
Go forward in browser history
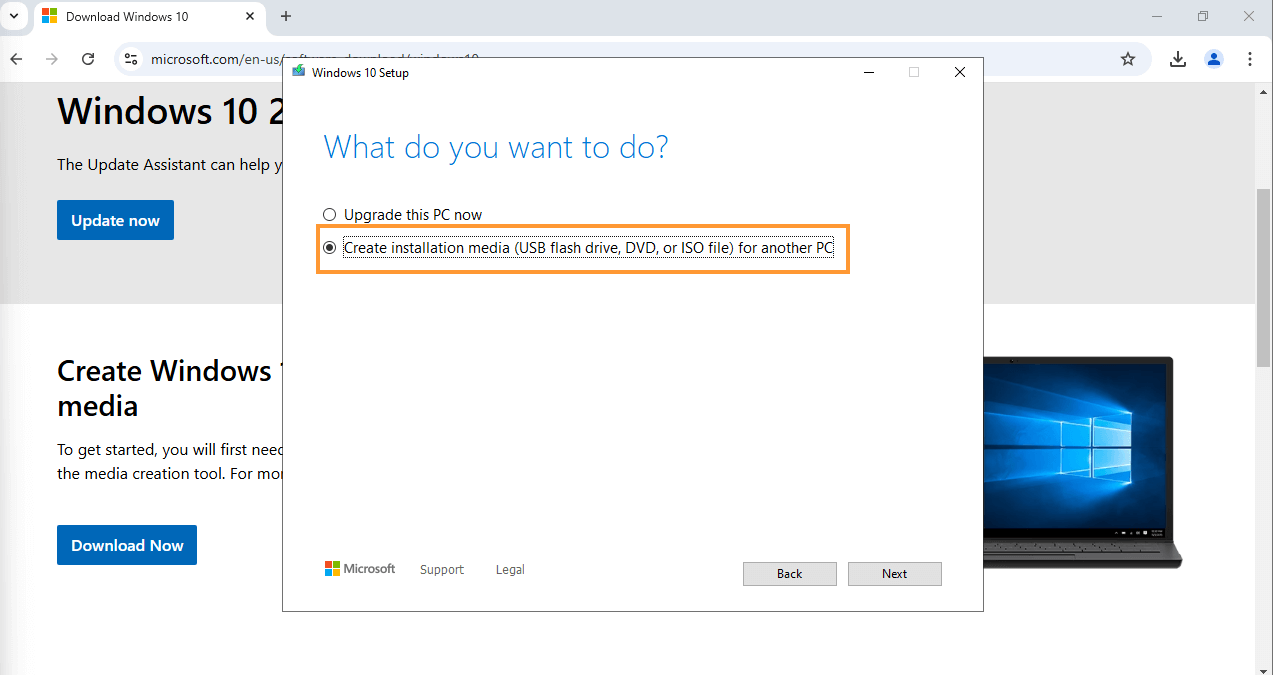coord(52,59)
